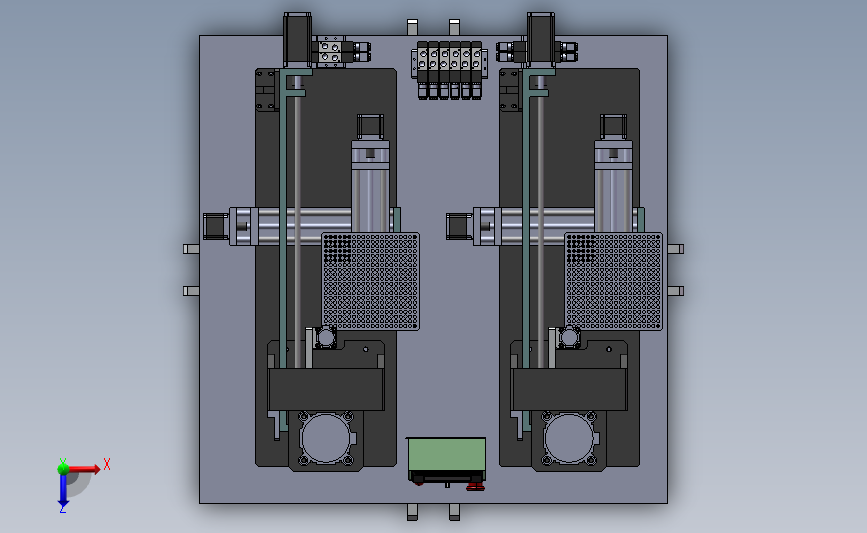Image resolution: width=867 pixels, height=533 pixels.
Task: Select the left perforated tray
Action: click(x=370, y=281)
